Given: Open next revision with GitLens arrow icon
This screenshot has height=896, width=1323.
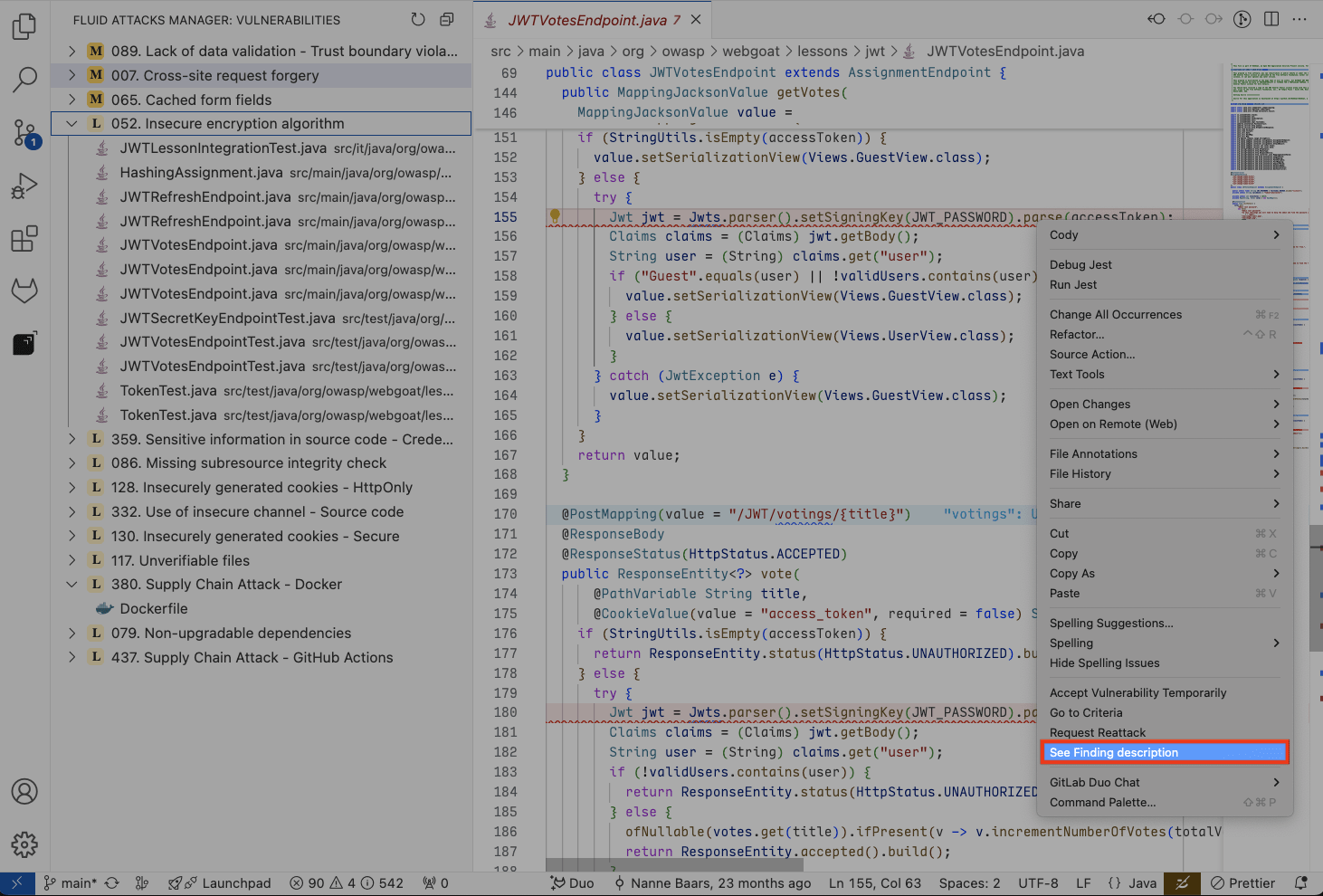Looking at the screenshot, I should (1214, 19).
